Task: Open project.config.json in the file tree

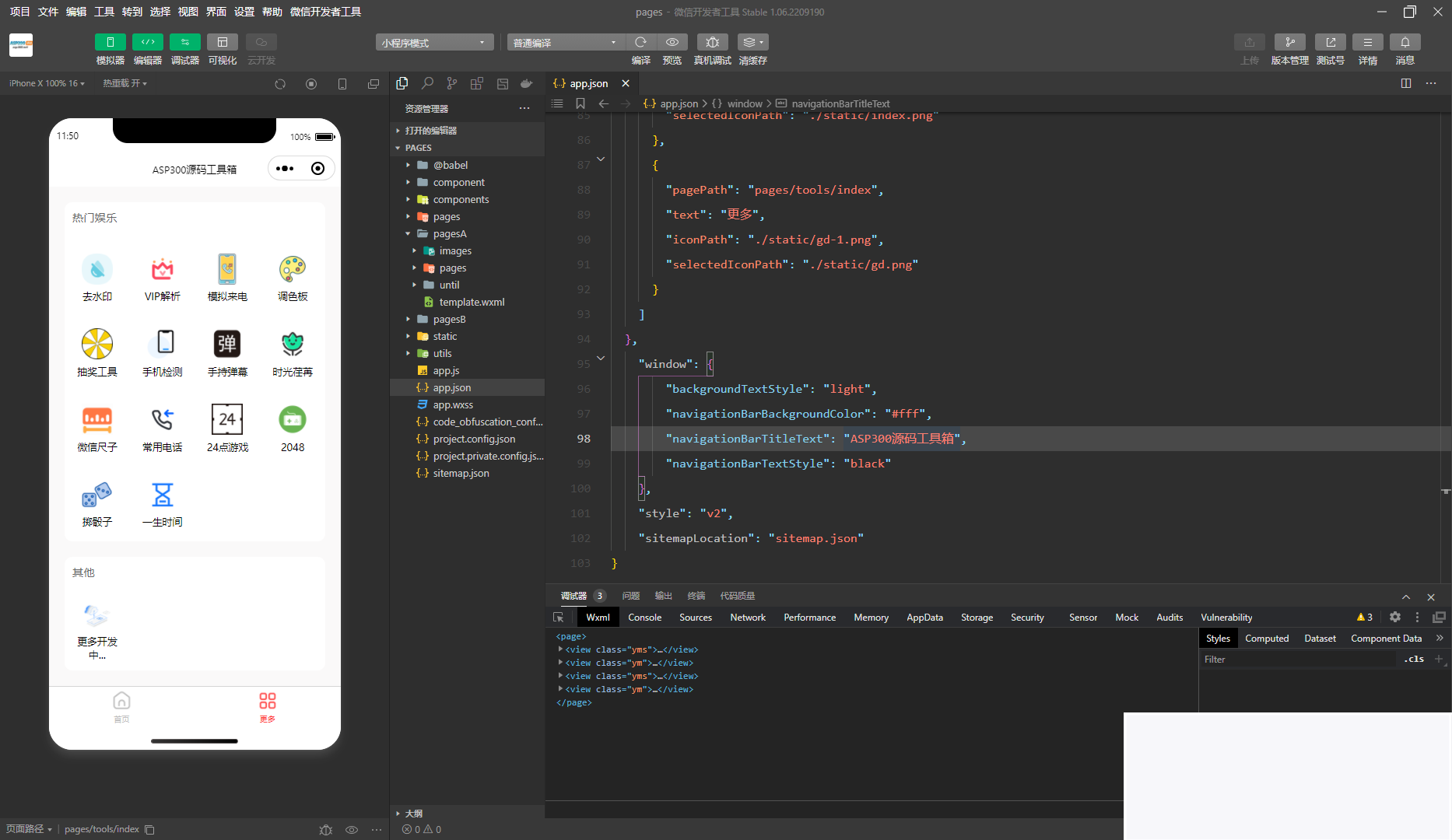Action: coord(473,439)
